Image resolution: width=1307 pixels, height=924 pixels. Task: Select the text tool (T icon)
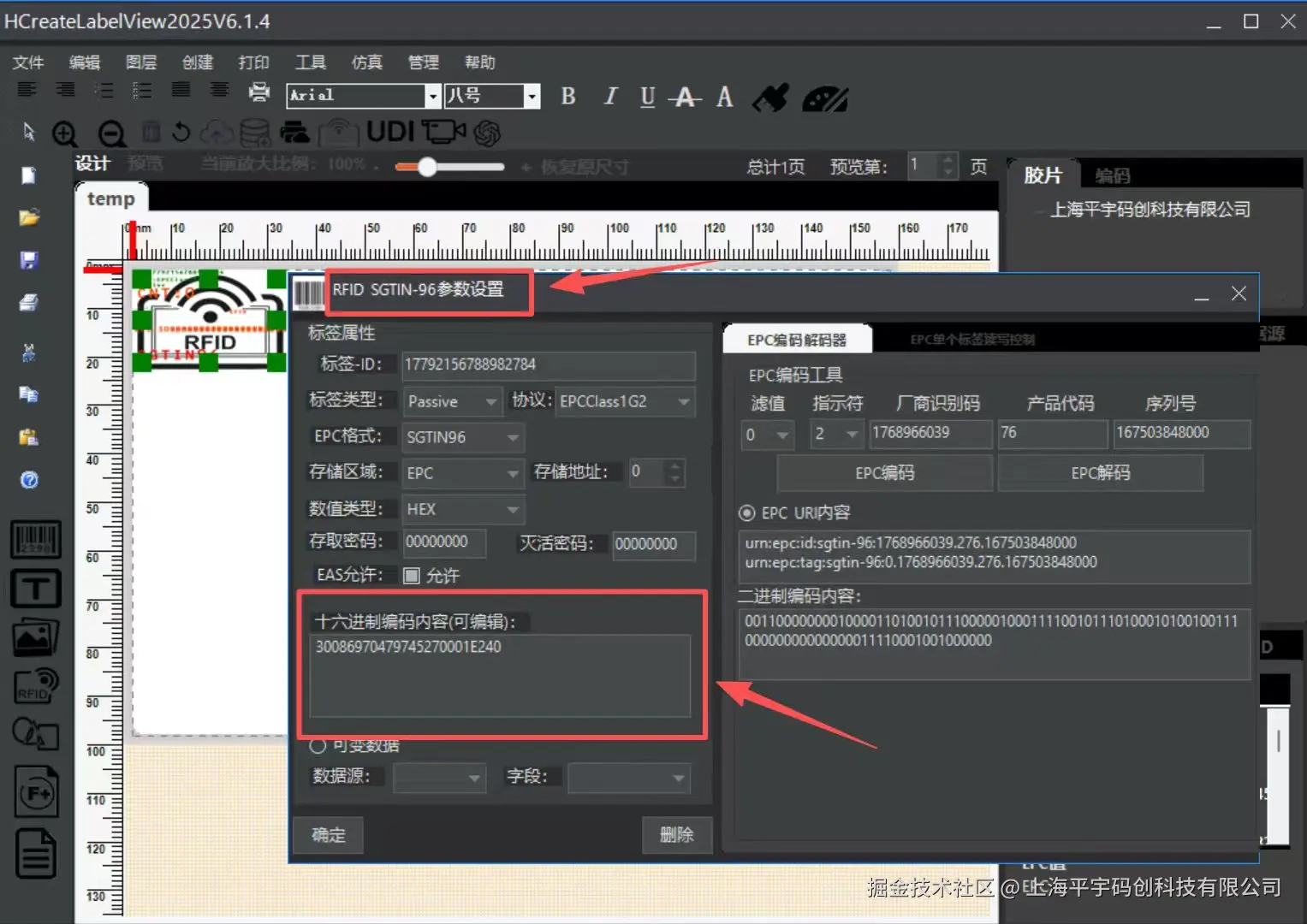tap(35, 589)
